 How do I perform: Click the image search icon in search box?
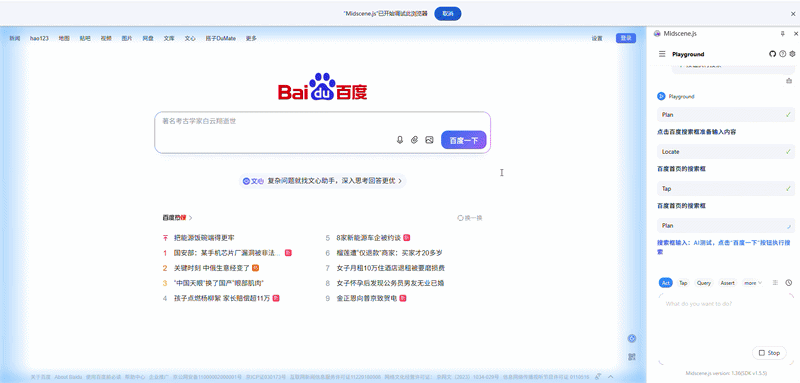[x=430, y=140]
